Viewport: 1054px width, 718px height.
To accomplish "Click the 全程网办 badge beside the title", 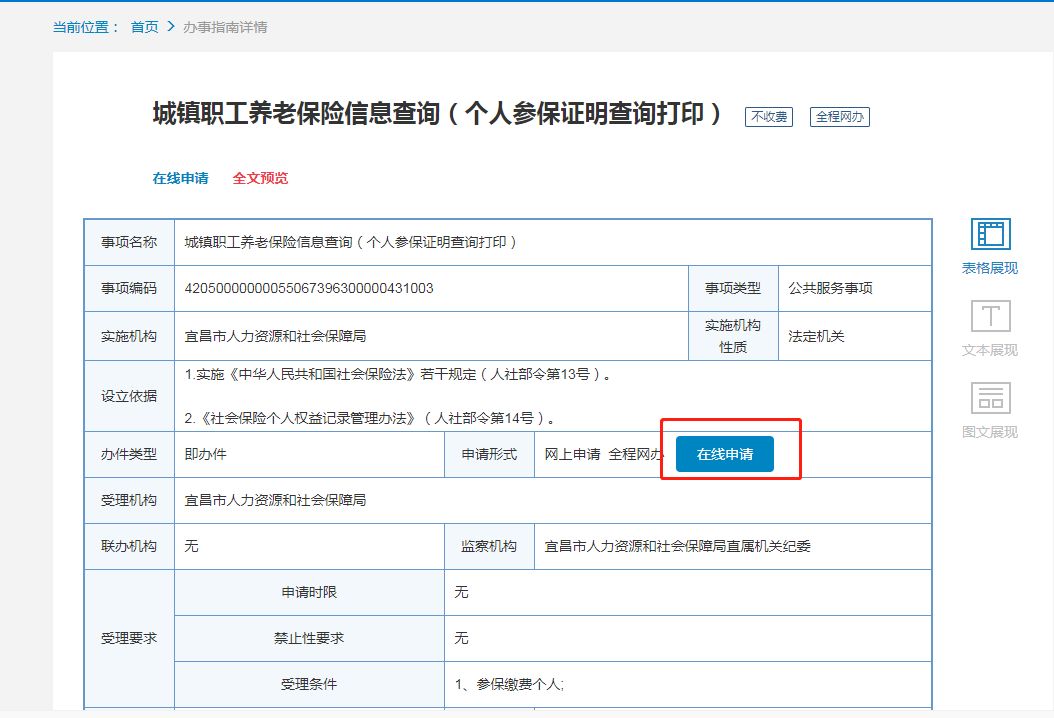I will tap(841, 116).
